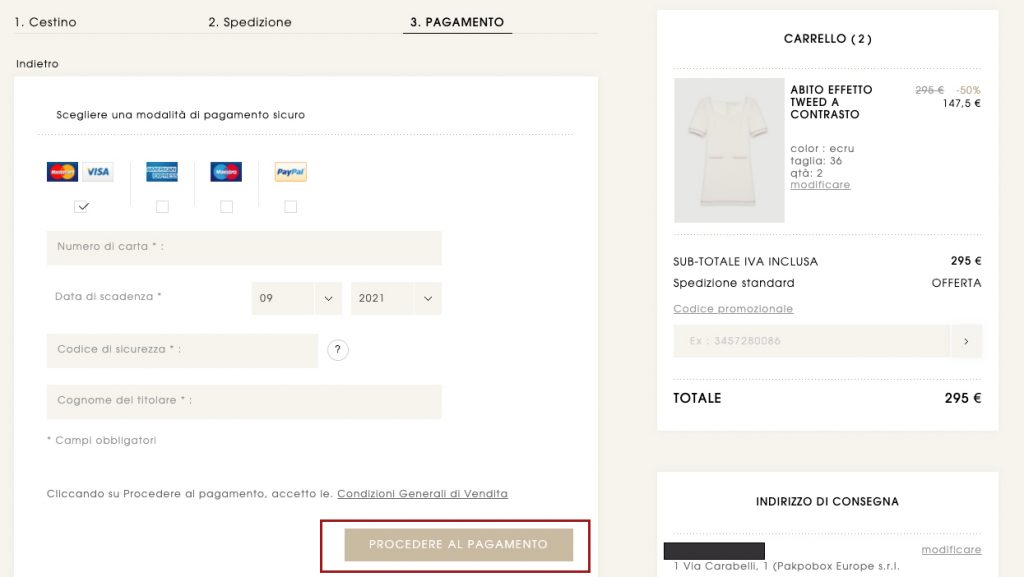Open the expiry year dropdown

396,298
